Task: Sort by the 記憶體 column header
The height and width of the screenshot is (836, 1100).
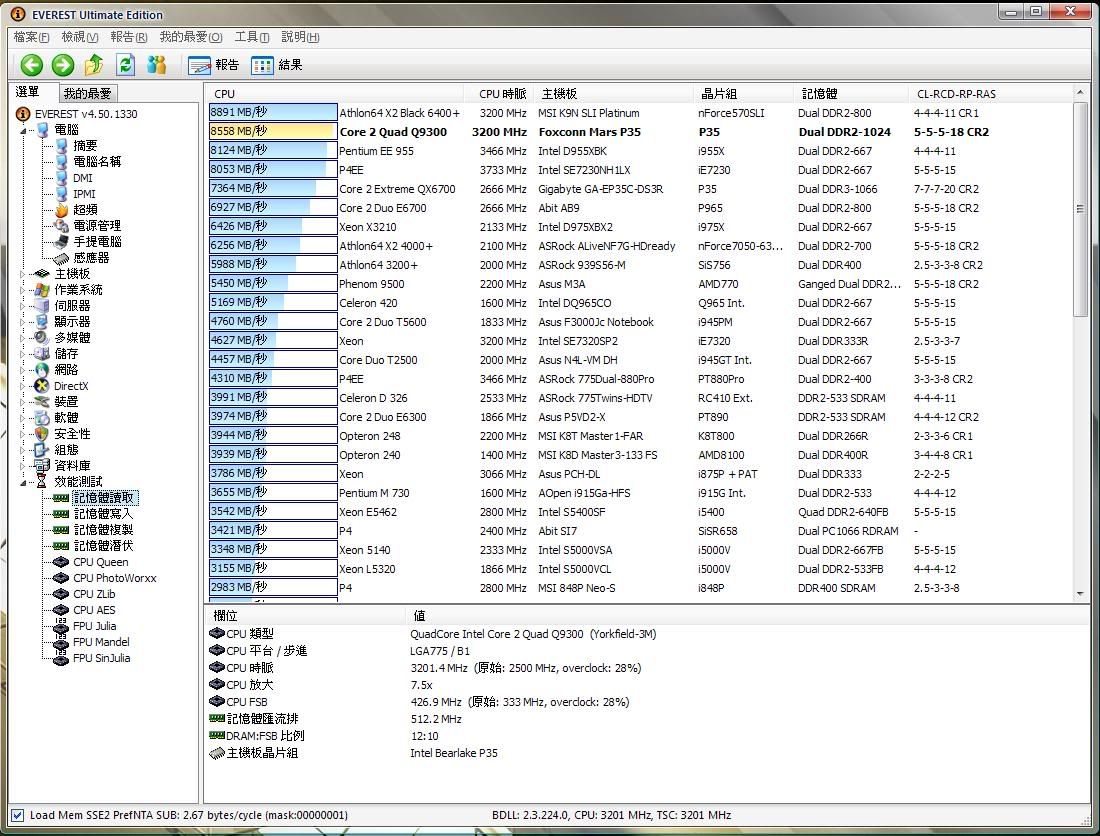Action: [x=851, y=94]
